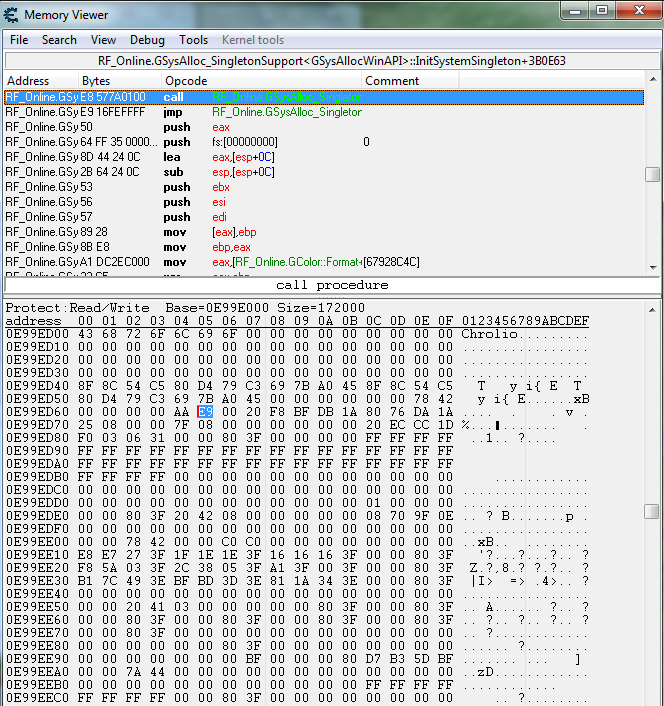This screenshot has width=664, height=706.
Task: Open the Debug menu
Action: pyautogui.click(x=147, y=40)
